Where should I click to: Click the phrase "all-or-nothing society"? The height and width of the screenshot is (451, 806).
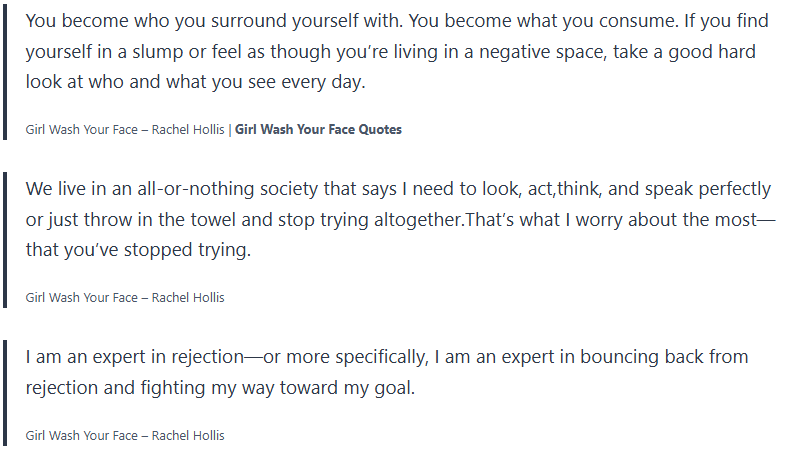click(219, 189)
